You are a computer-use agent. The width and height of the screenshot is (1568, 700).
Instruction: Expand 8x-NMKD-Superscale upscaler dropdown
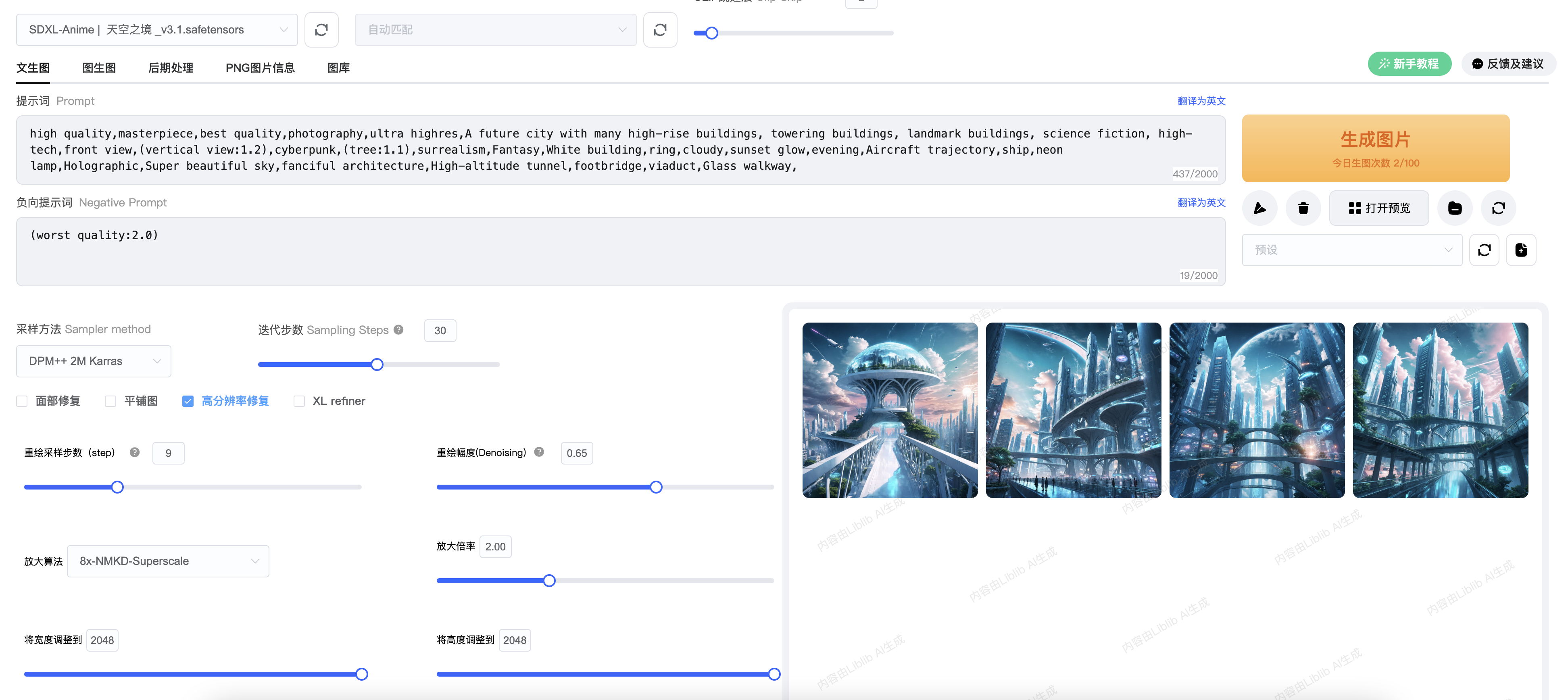[168, 561]
